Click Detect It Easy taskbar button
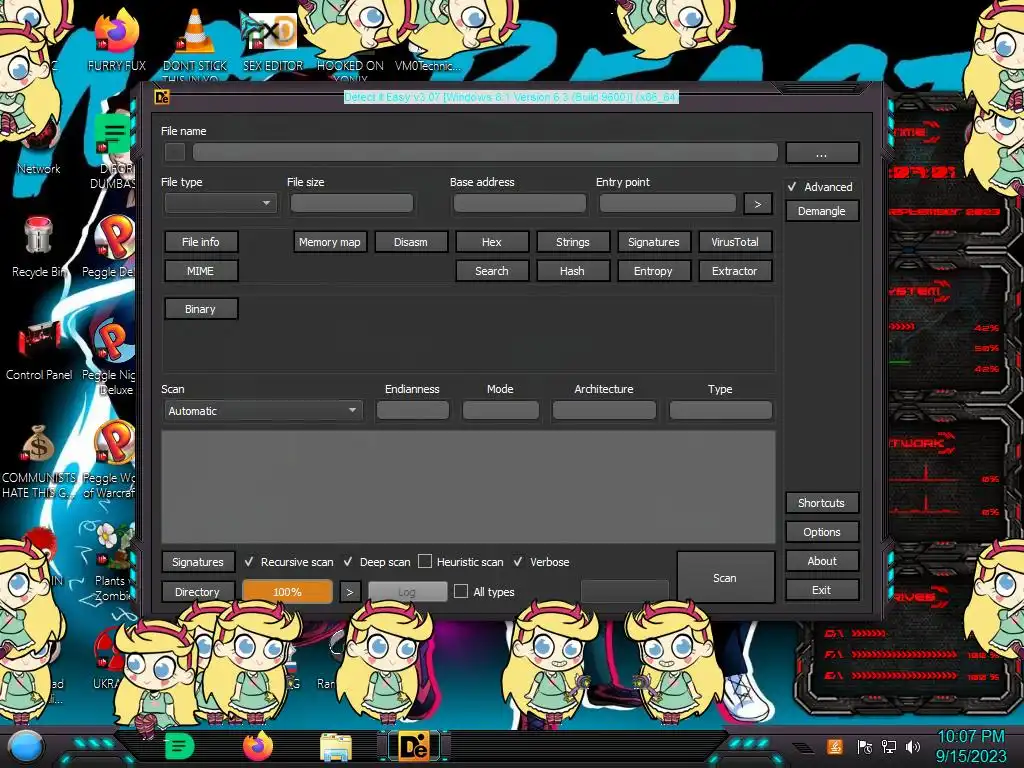 point(414,747)
